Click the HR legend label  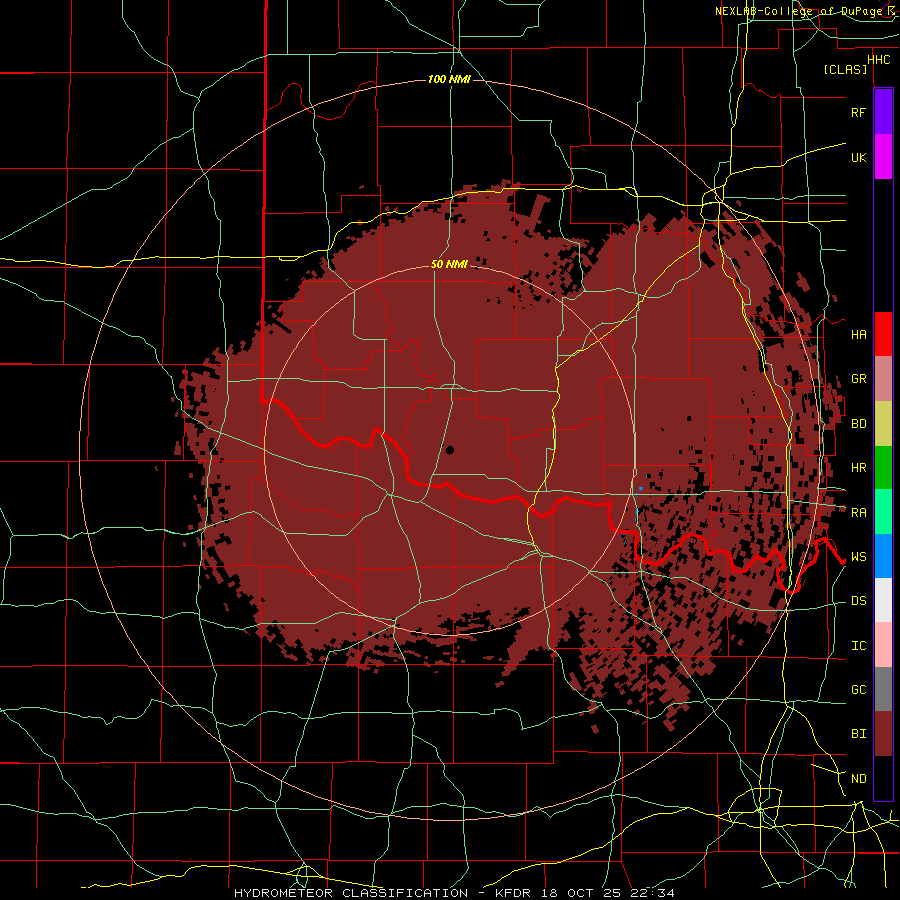pos(858,468)
